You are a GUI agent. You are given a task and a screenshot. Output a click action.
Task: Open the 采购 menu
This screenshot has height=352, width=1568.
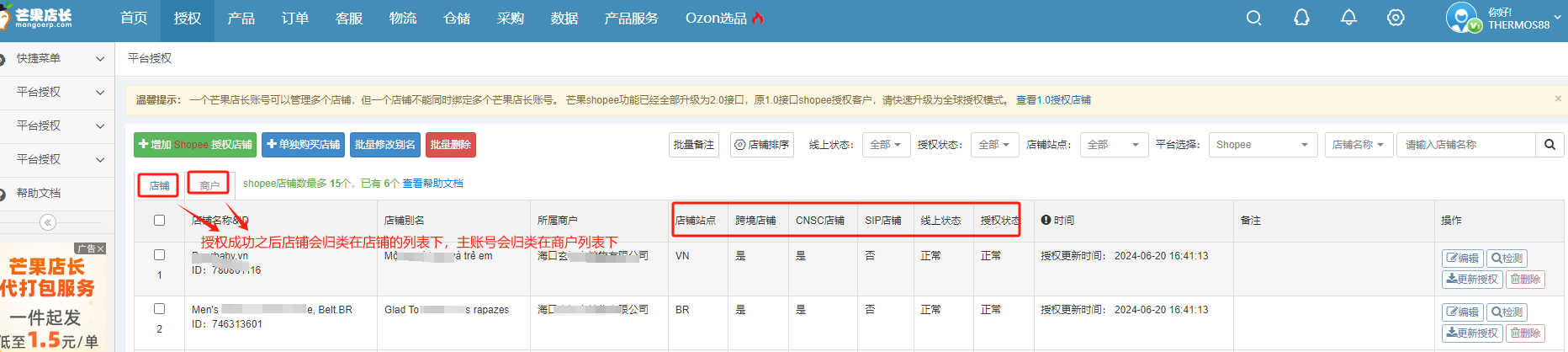tap(511, 18)
